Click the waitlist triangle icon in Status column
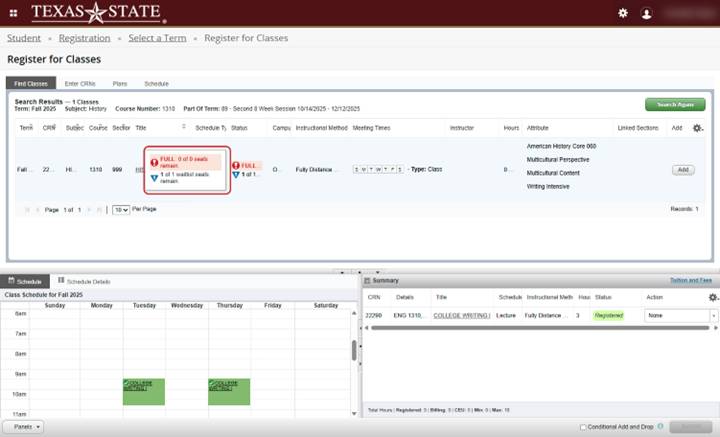The width and height of the screenshot is (720, 437). click(236, 175)
